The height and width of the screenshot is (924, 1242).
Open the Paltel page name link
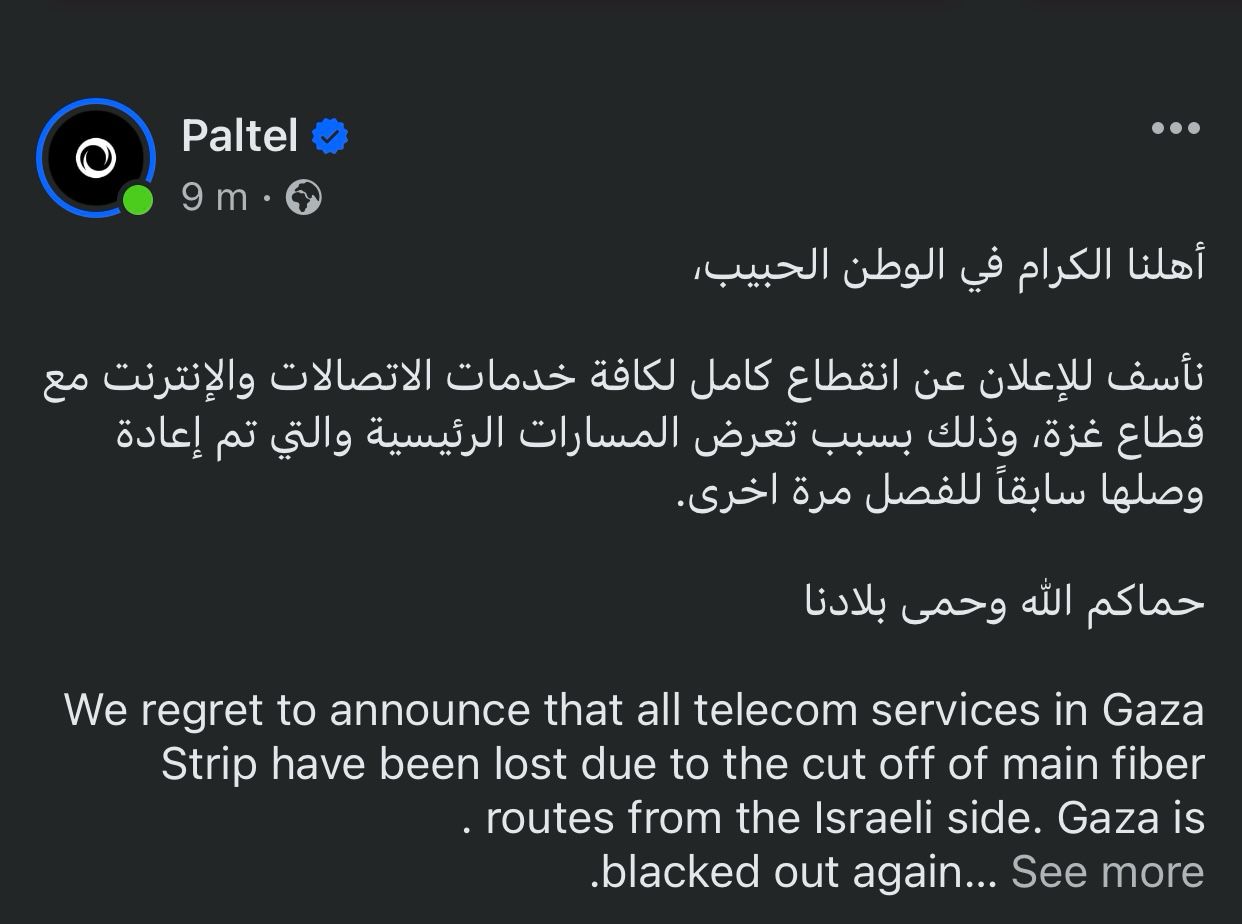click(240, 135)
